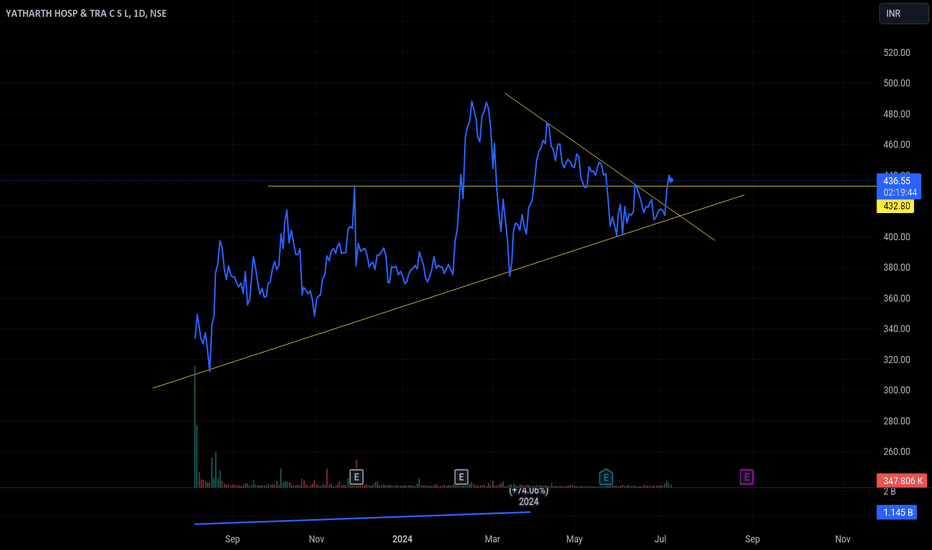
Task: Select the 436.55 current price label
Action: click(898, 180)
